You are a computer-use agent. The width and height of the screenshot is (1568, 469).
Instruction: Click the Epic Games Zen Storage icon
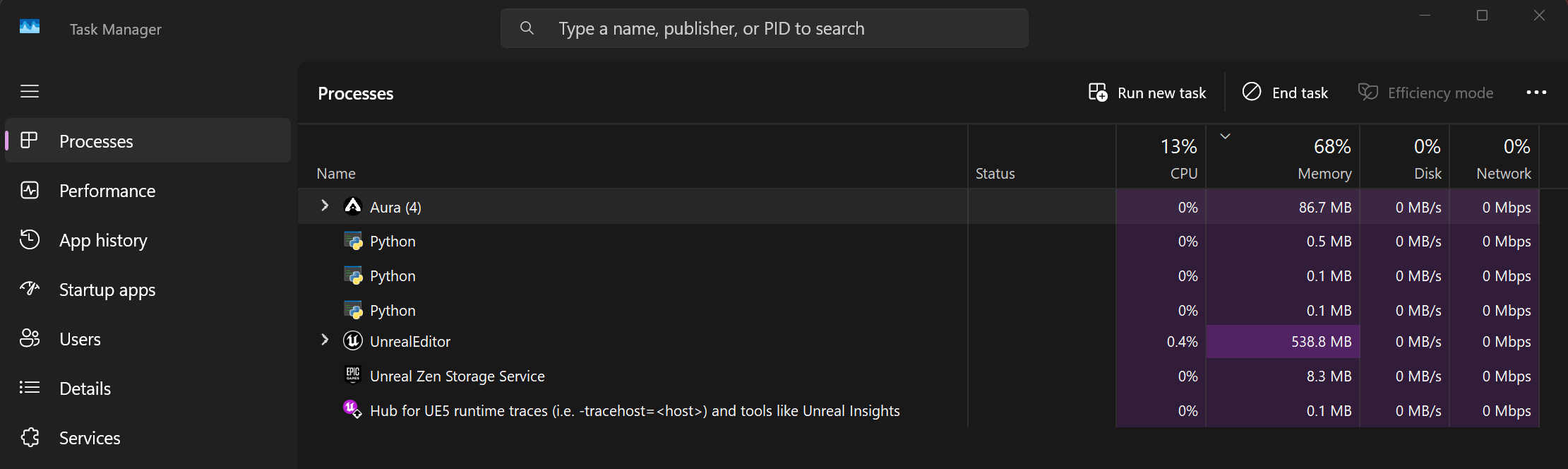click(353, 375)
